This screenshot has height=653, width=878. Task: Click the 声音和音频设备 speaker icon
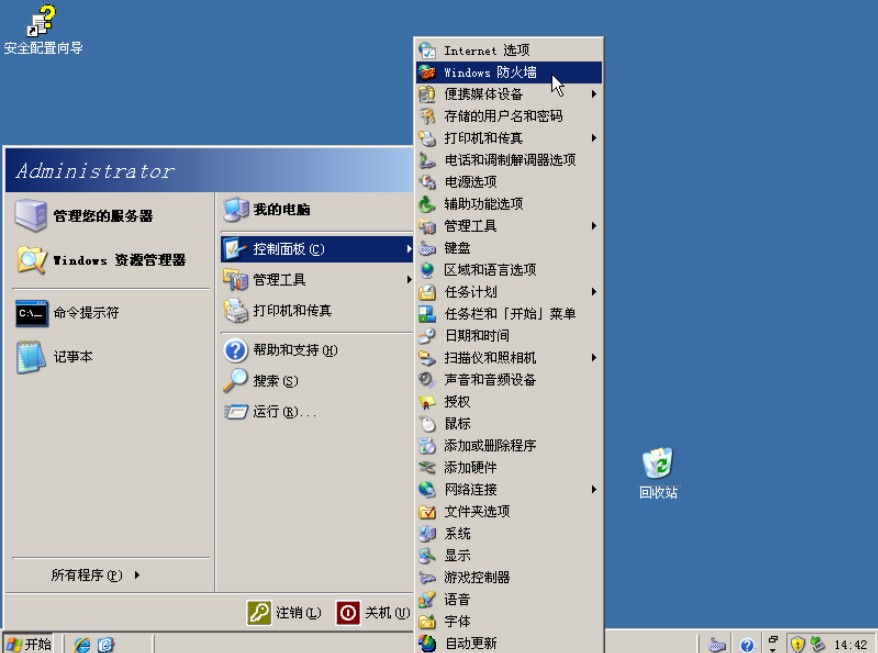coord(427,380)
